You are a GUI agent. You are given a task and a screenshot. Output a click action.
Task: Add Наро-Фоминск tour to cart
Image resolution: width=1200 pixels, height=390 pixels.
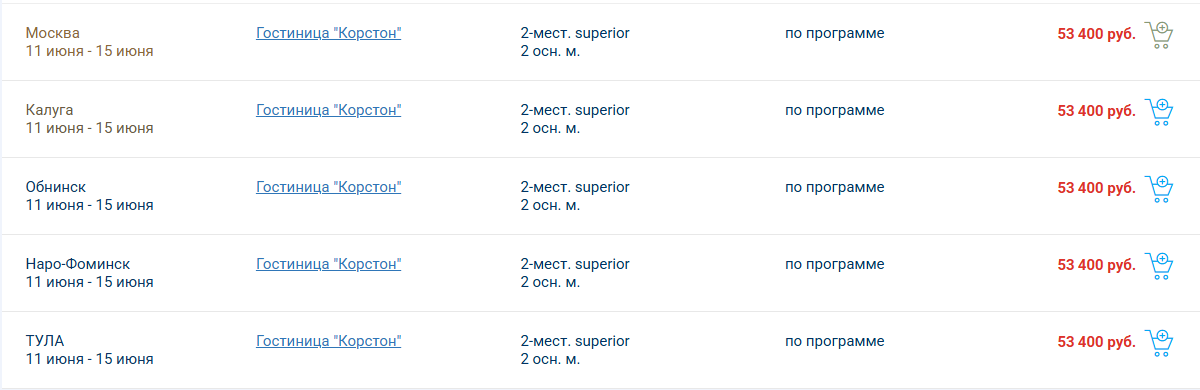pyautogui.click(x=1158, y=266)
